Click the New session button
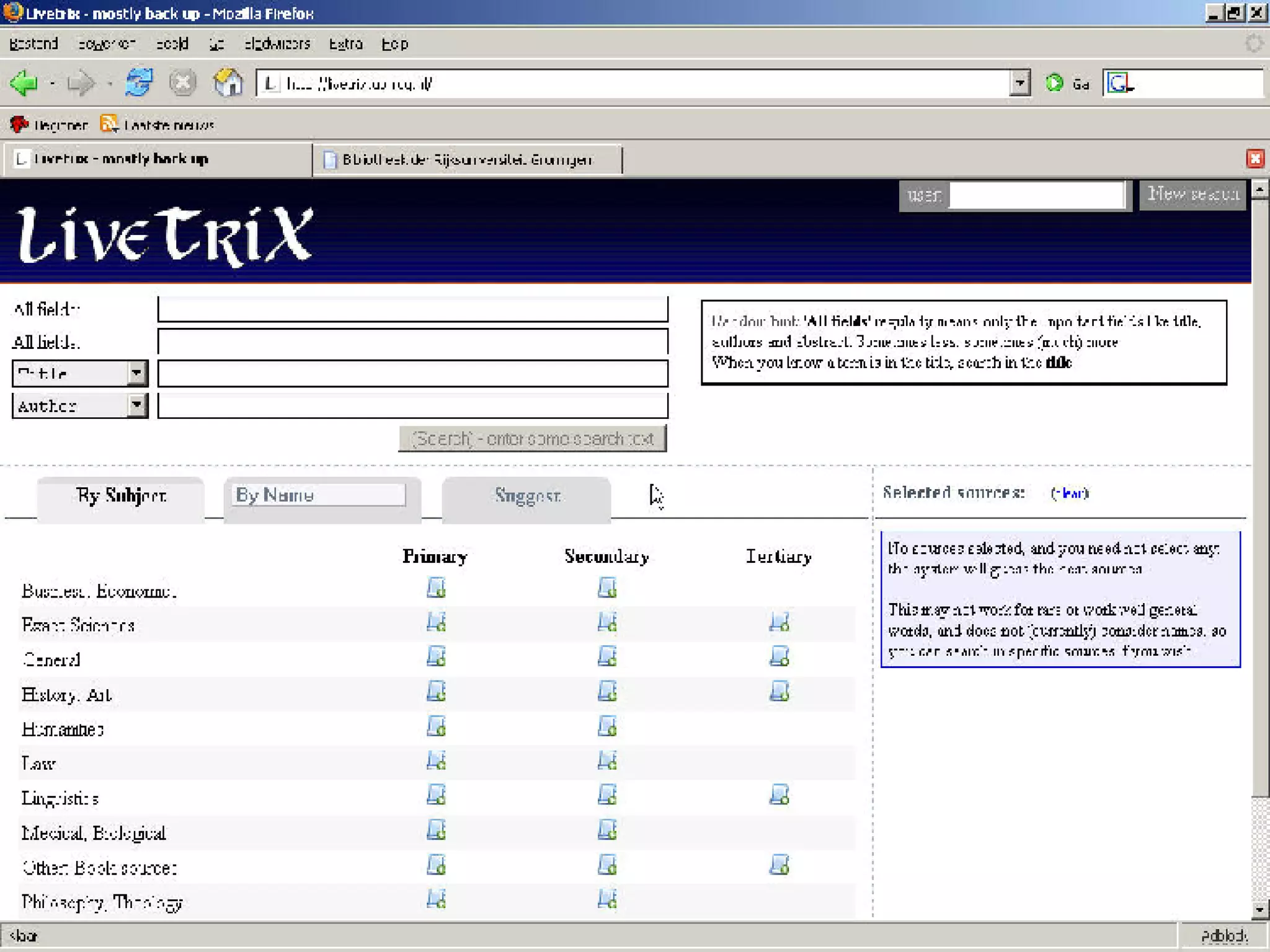Image resolution: width=1270 pixels, height=952 pixels. [x=1192, y=195]
